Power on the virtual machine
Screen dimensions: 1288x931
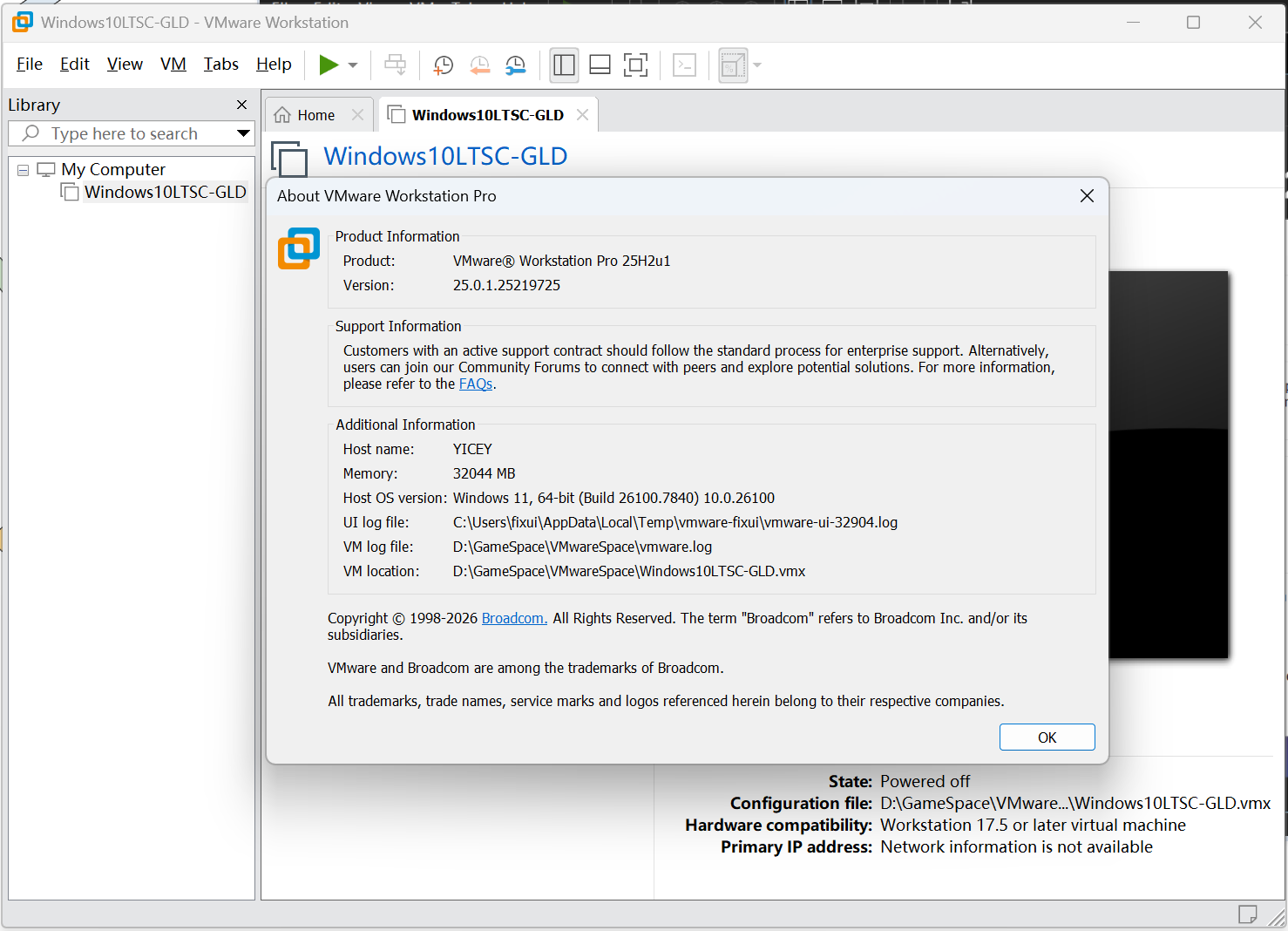click(330, 65)
